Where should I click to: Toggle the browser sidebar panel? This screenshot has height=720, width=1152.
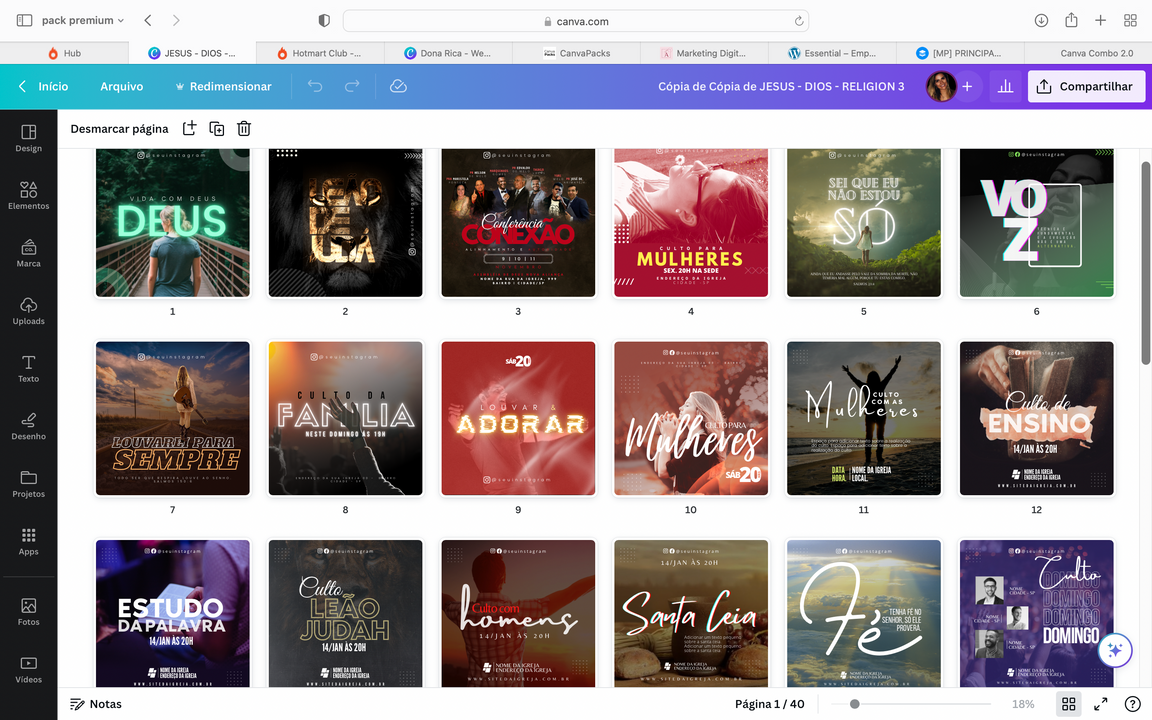coord(24,20)
